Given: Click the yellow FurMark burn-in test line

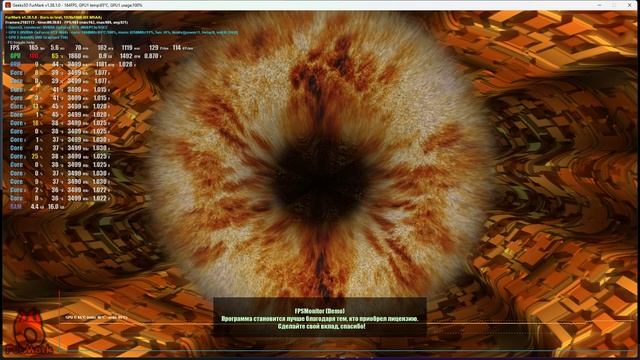Looking at the screenshot, I should pos(54,18).
